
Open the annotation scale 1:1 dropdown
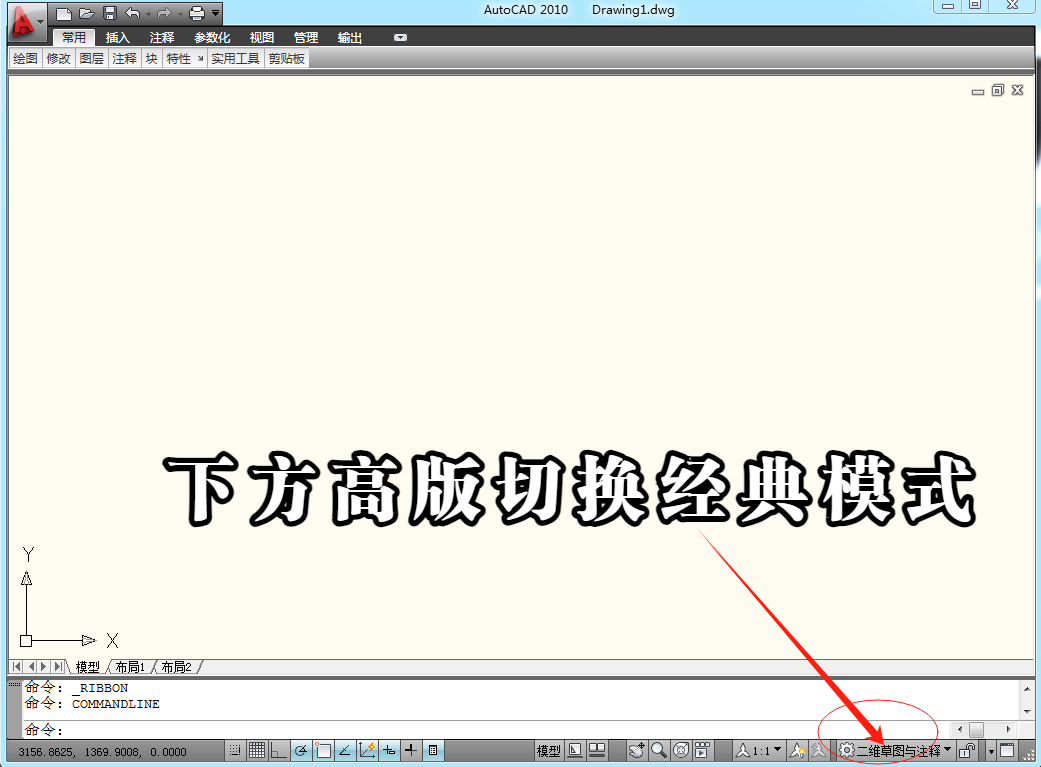coord(759,751)
